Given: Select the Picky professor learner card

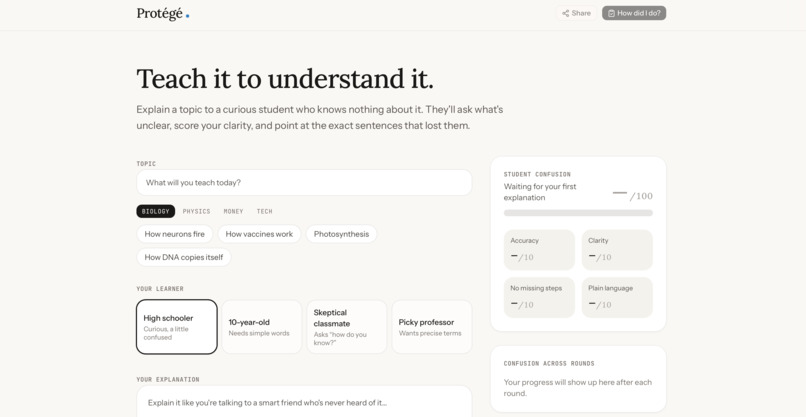Looking at the screenshot, I should pyautogui.click(x=432, y=327).
